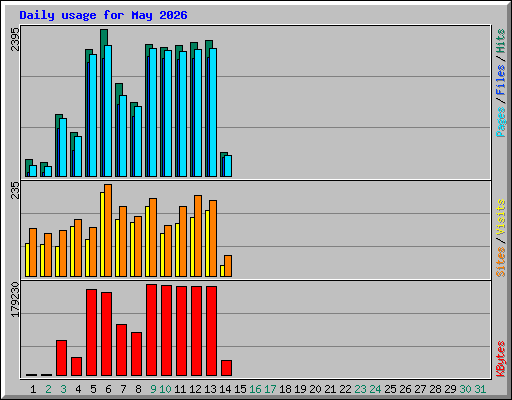Click the "Daily usage for May 2026" title
The height and width of the screenshot is (400, 512).
(x=103, y=15)
